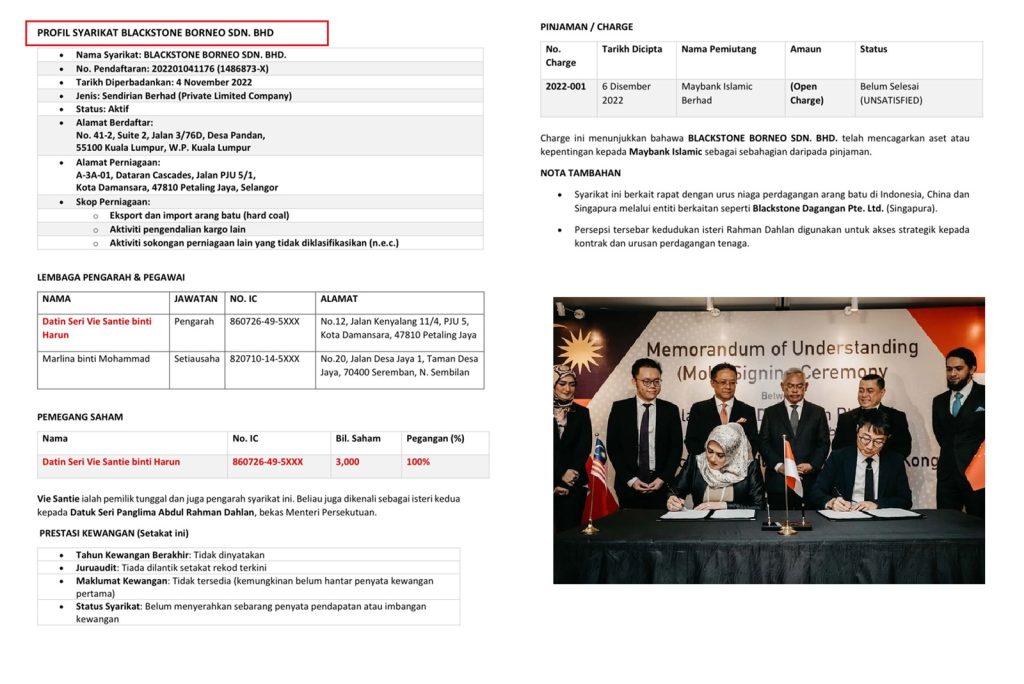Select charge number "2022-001"
This screenshot has height=684, width=1024.
click(x=566, y=86)
